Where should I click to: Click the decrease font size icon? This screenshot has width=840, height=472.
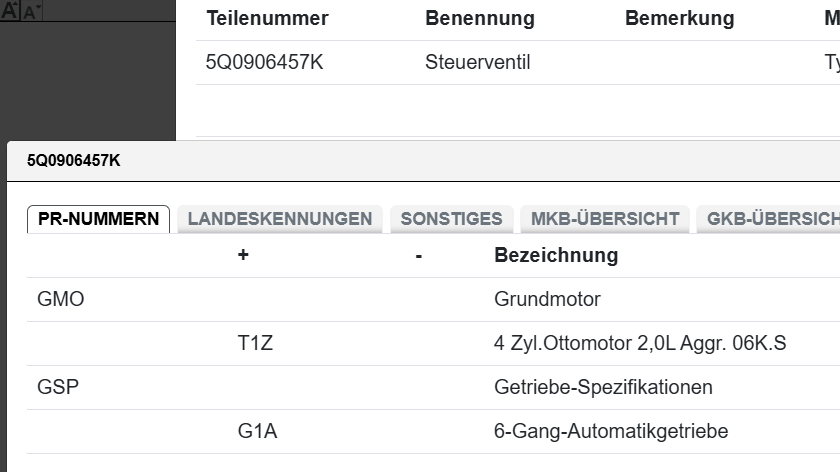pos(30,12)
